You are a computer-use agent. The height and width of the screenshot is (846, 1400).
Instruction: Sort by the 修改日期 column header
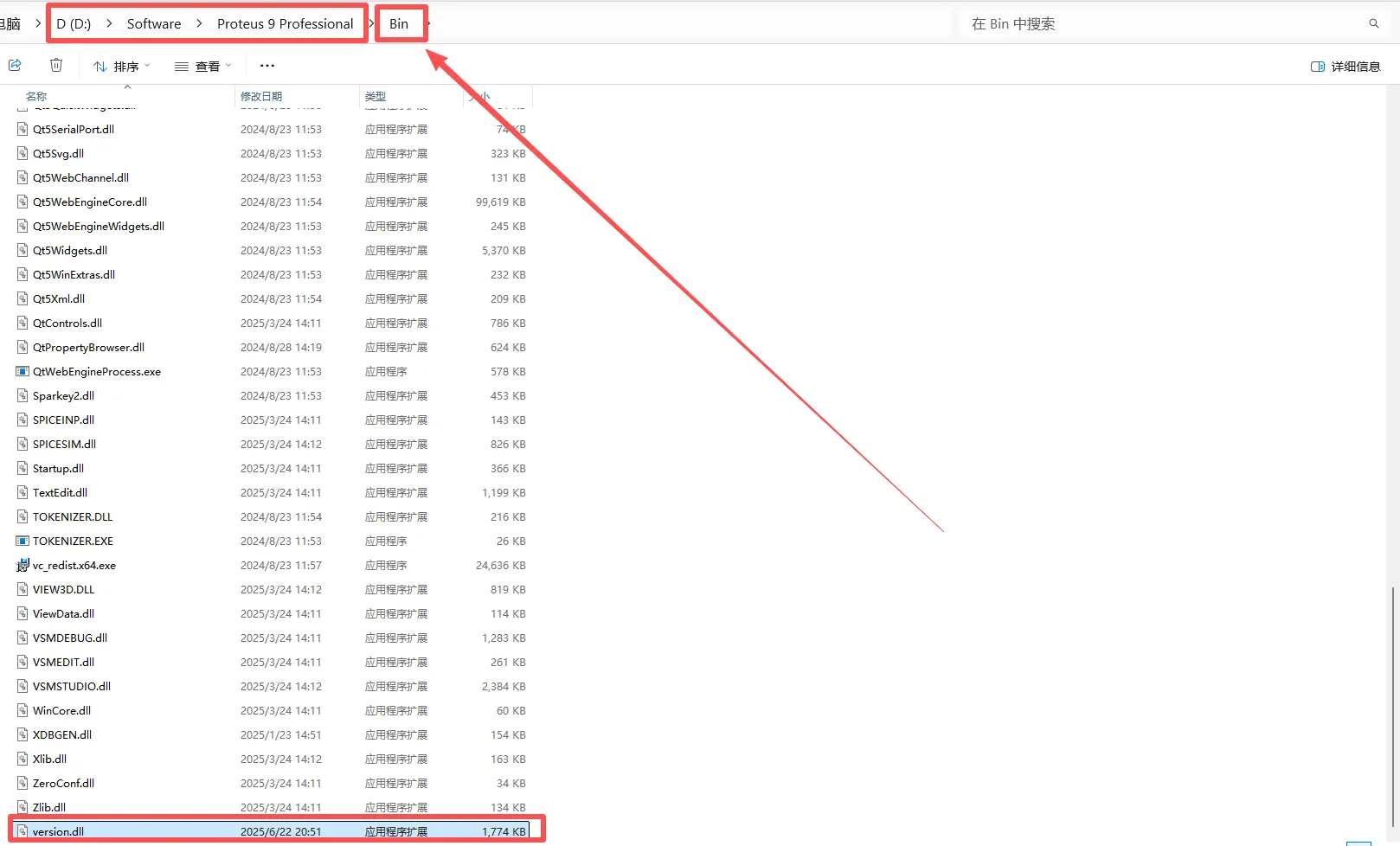coord(261,96)
